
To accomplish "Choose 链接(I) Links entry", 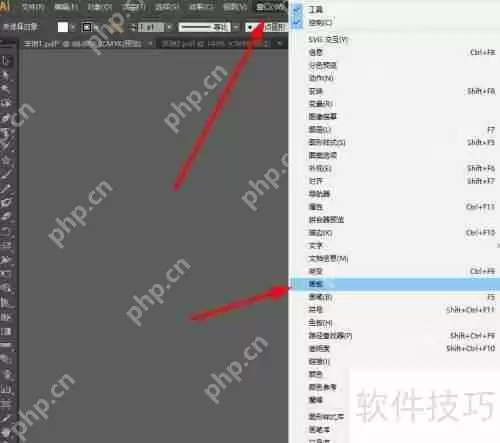I will pyautogui.click(x=394, y=361).
